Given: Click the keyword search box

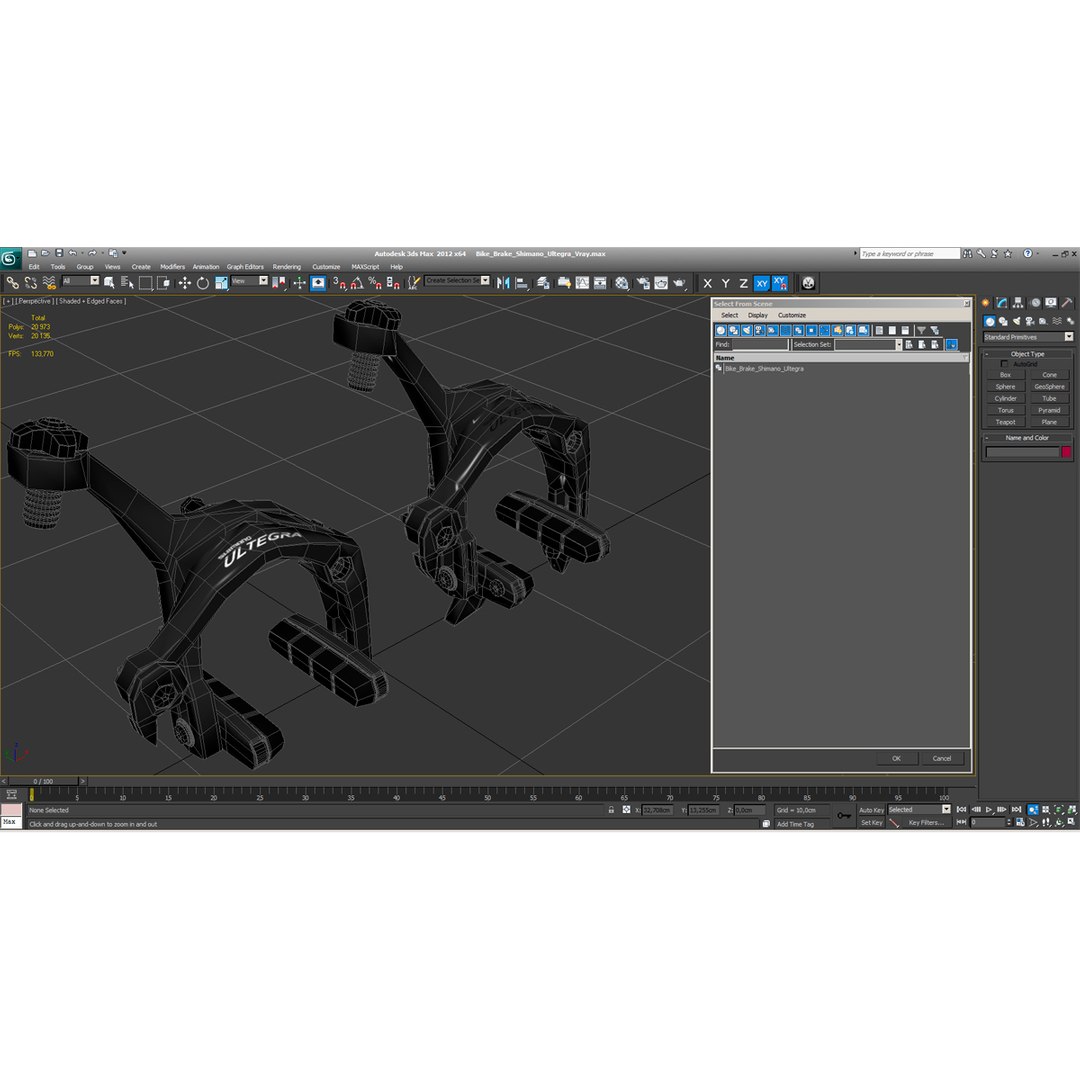Looking at the screenshot, I should click(909, 253).
